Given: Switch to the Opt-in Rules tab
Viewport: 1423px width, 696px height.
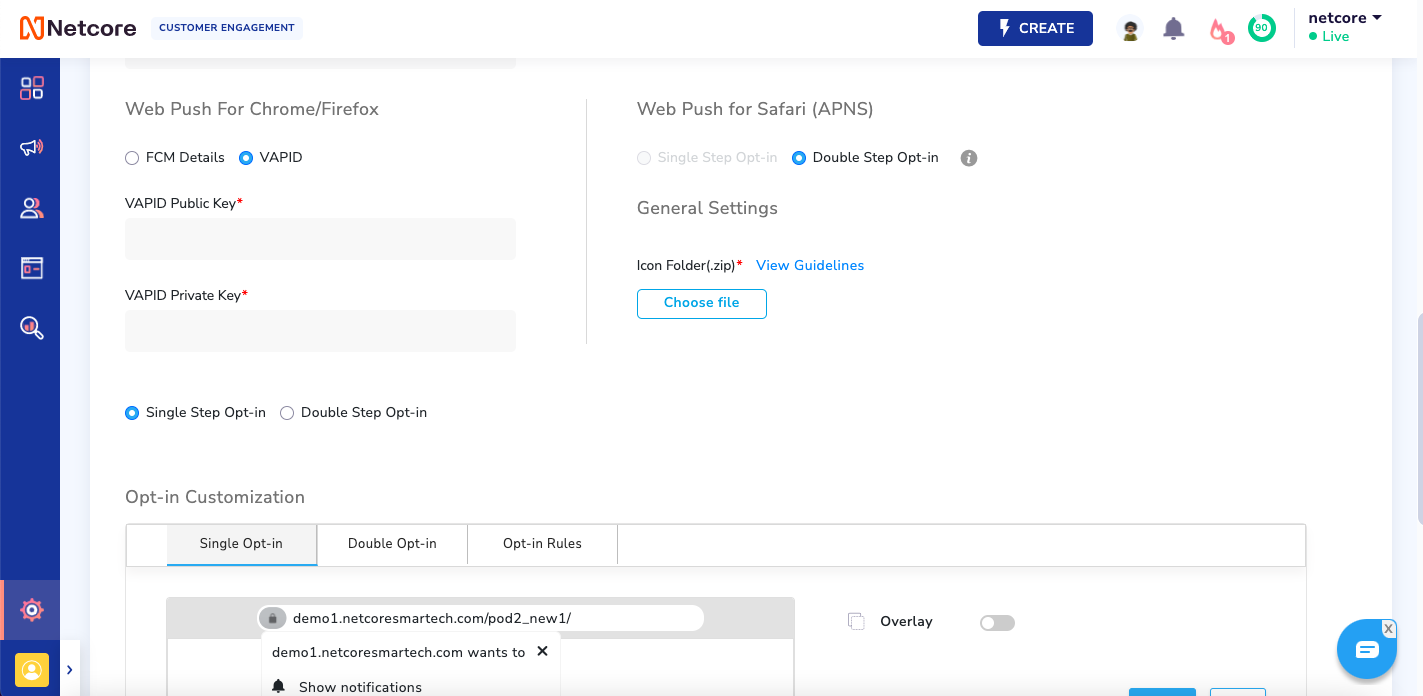Looking at the screenshot, I should coord(542,544).
